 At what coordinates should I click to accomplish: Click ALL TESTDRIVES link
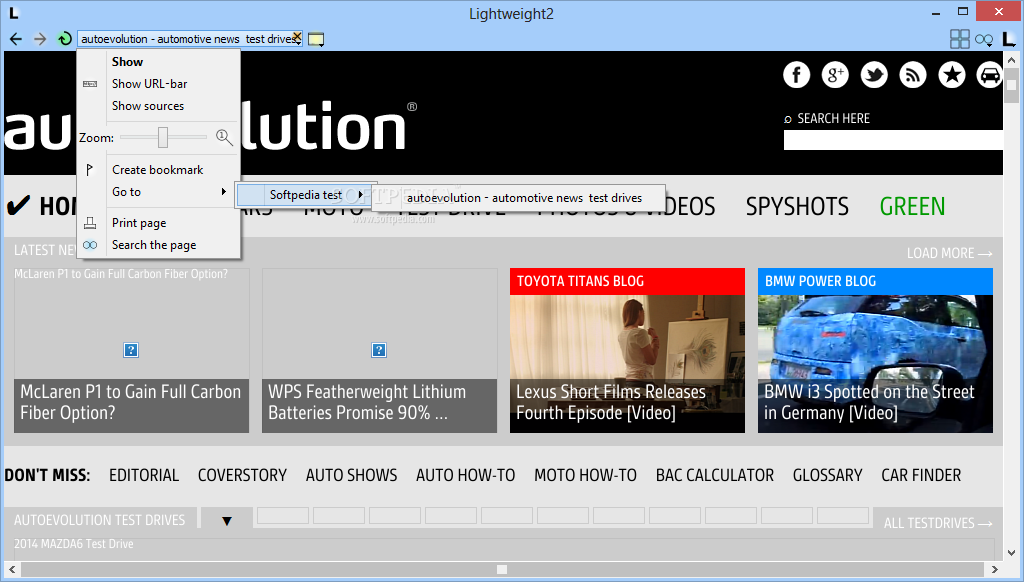point(938,523)
